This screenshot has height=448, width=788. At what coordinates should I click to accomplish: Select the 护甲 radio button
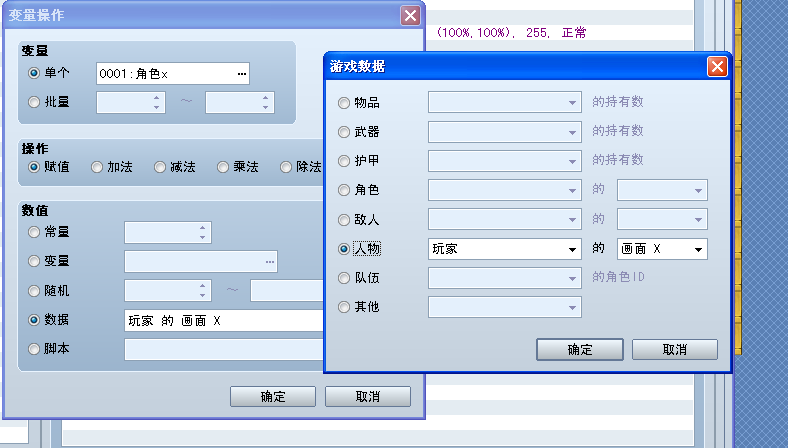(x=344, y=161)
